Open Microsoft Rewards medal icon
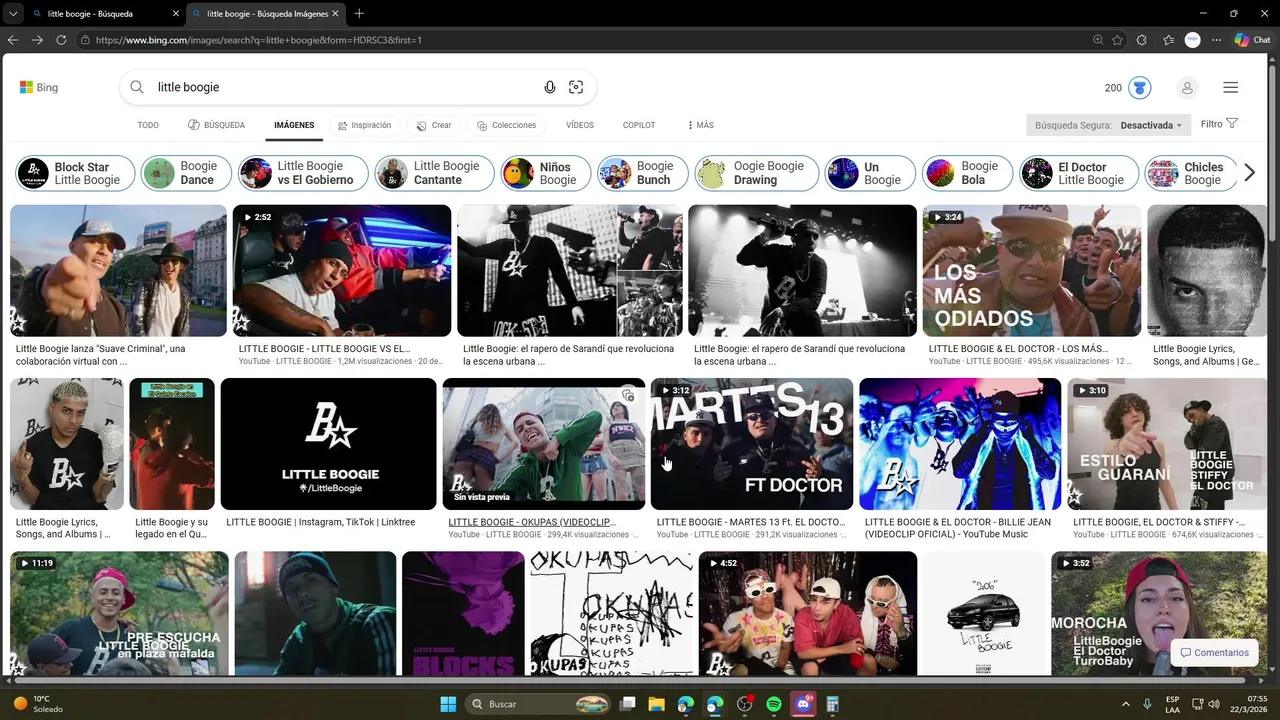Screen dimensions: 1280x720 (1139, 88)
